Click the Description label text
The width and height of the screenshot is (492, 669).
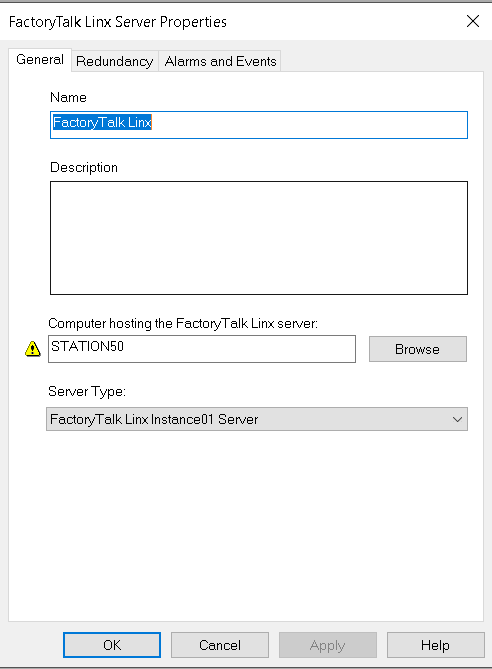coord(84,167)
